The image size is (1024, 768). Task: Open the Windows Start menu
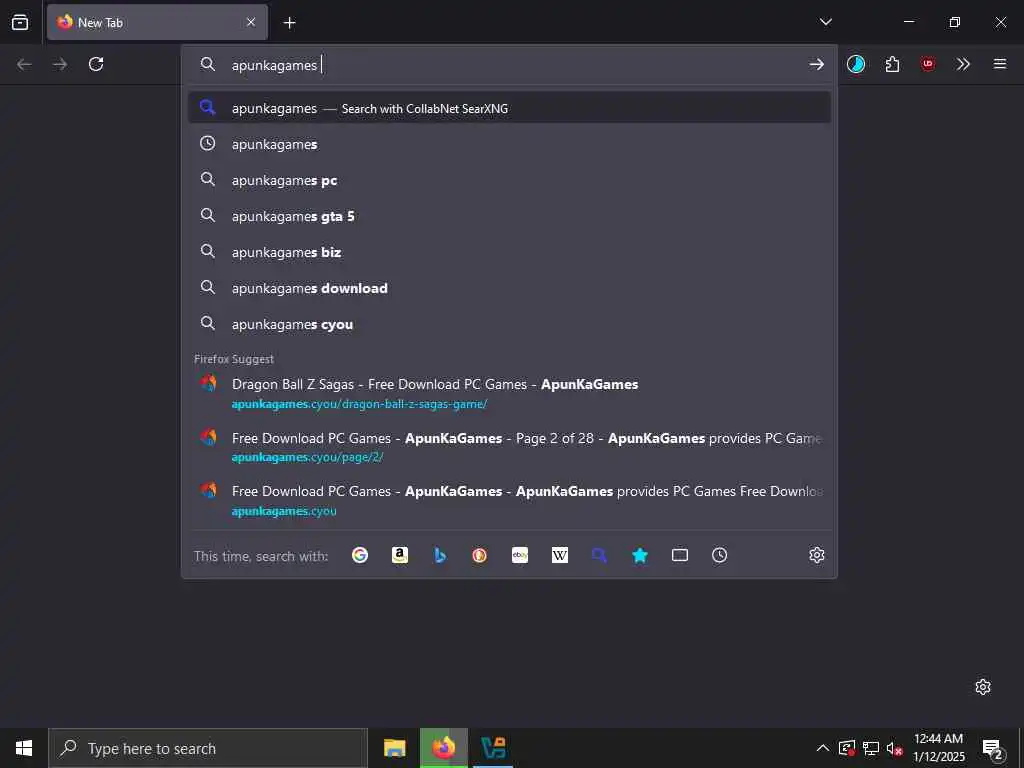click(x=24, y=748)
